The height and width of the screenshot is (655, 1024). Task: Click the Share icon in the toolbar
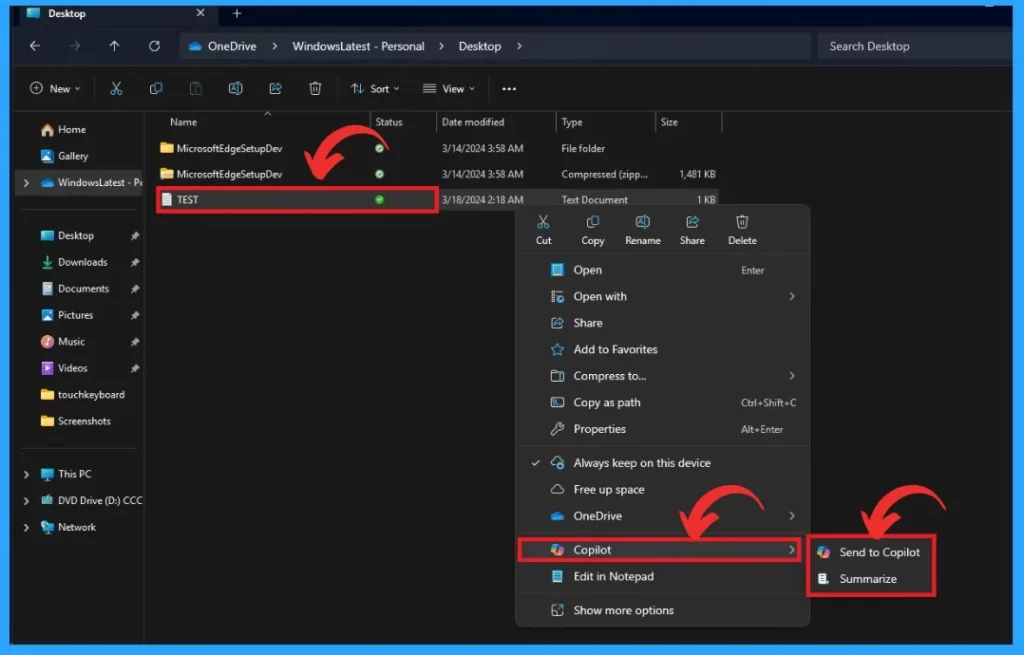[x=276, y=88]
